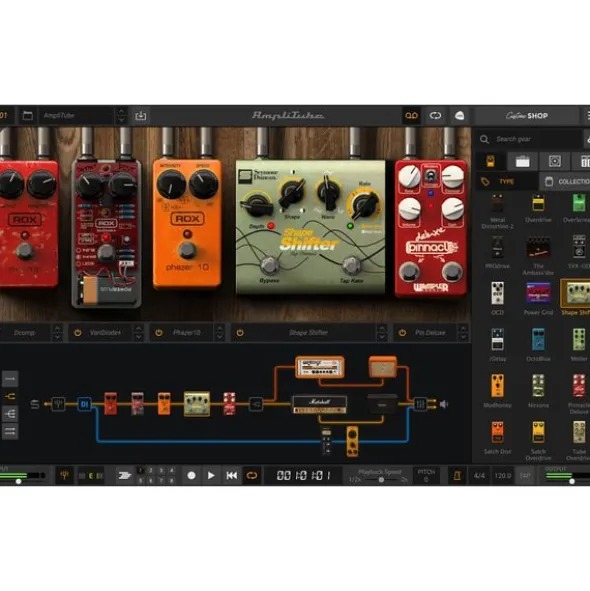Select the three-way split routing icon
This screenshot has height=591, width=590.
click(10, 414)
